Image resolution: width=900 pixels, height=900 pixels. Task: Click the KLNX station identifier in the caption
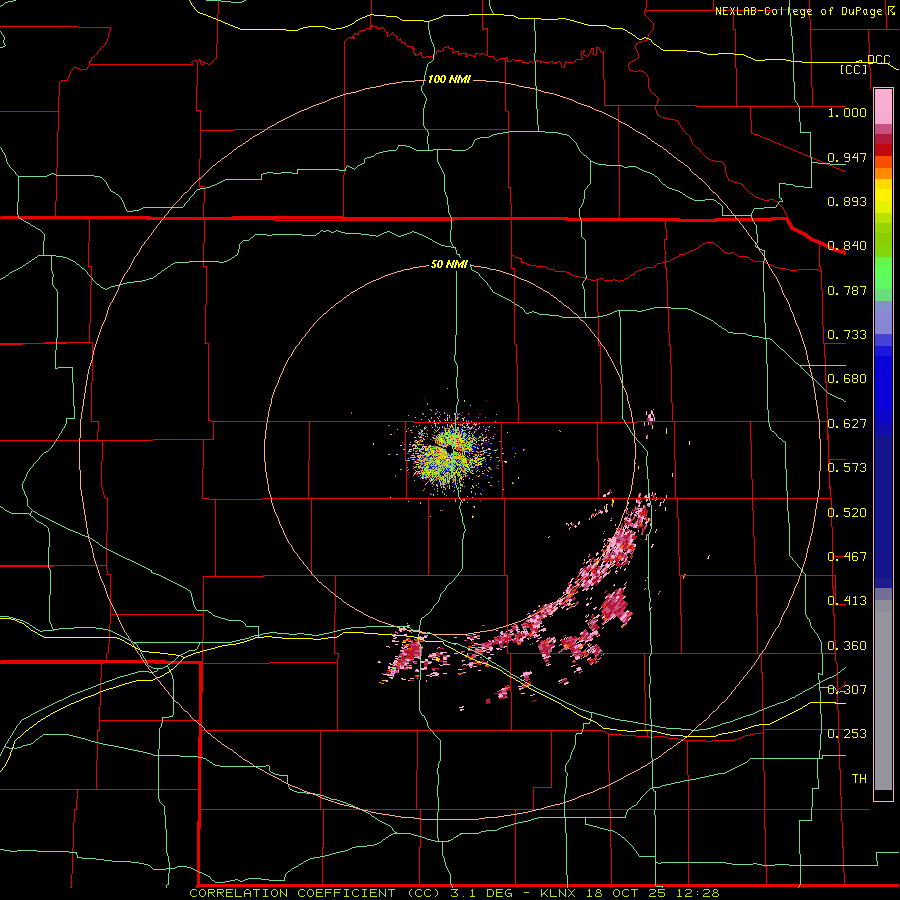click(559, 893)
